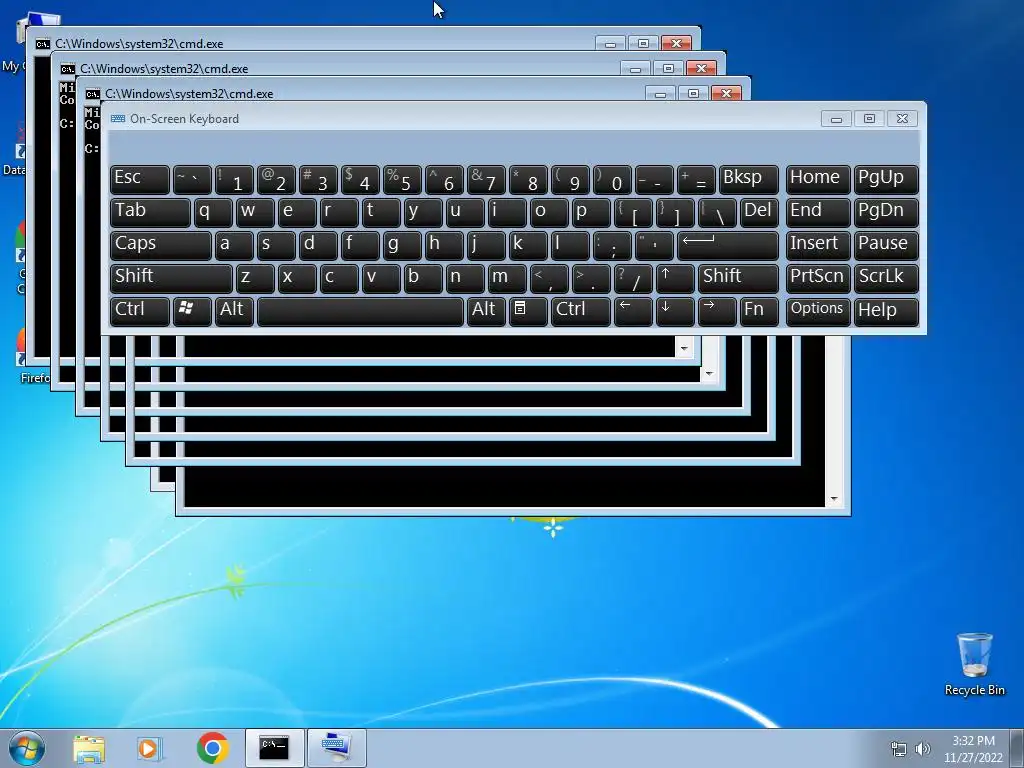
Task: Toggle the right Ctrl key
Action: [581, 311]
